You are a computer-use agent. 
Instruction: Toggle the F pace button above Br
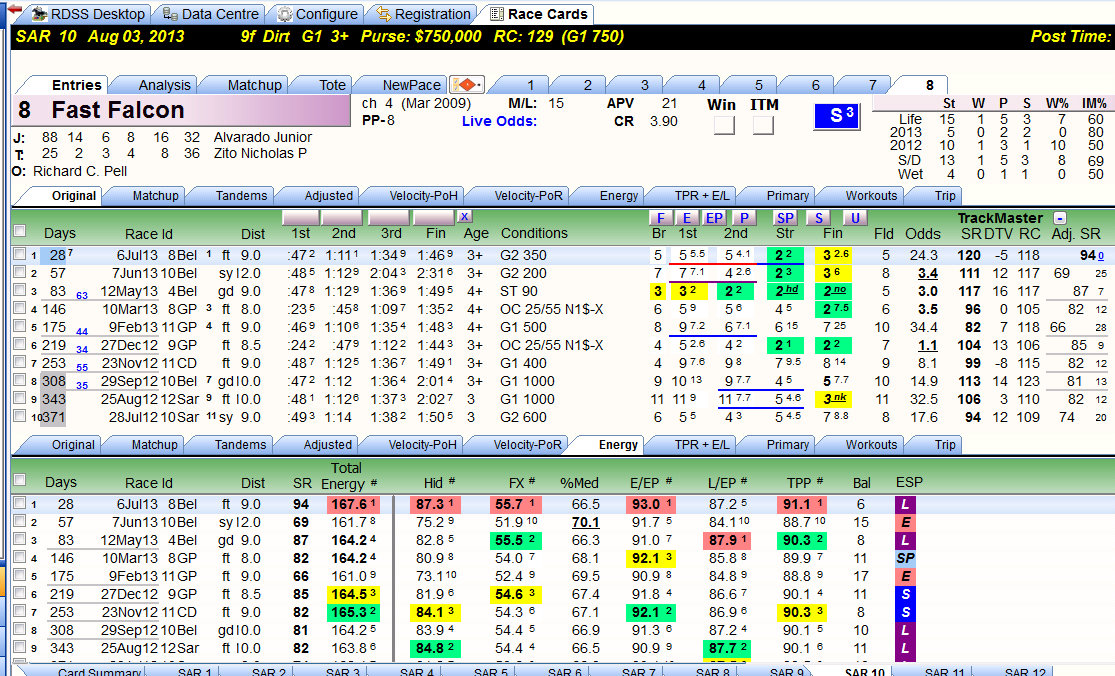point(661,218)
